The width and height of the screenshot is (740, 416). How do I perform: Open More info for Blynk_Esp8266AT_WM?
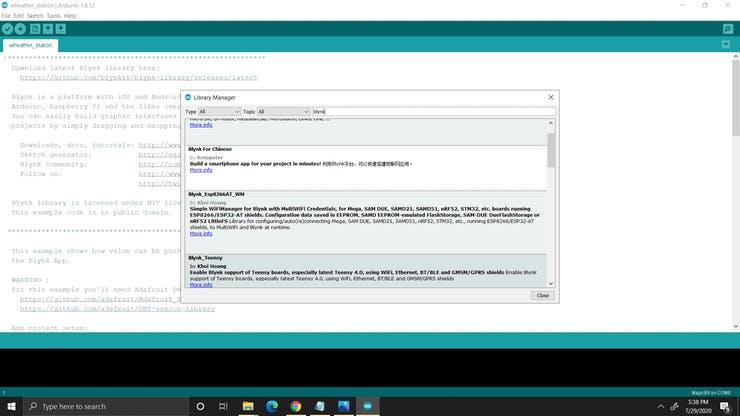[201, 234]
